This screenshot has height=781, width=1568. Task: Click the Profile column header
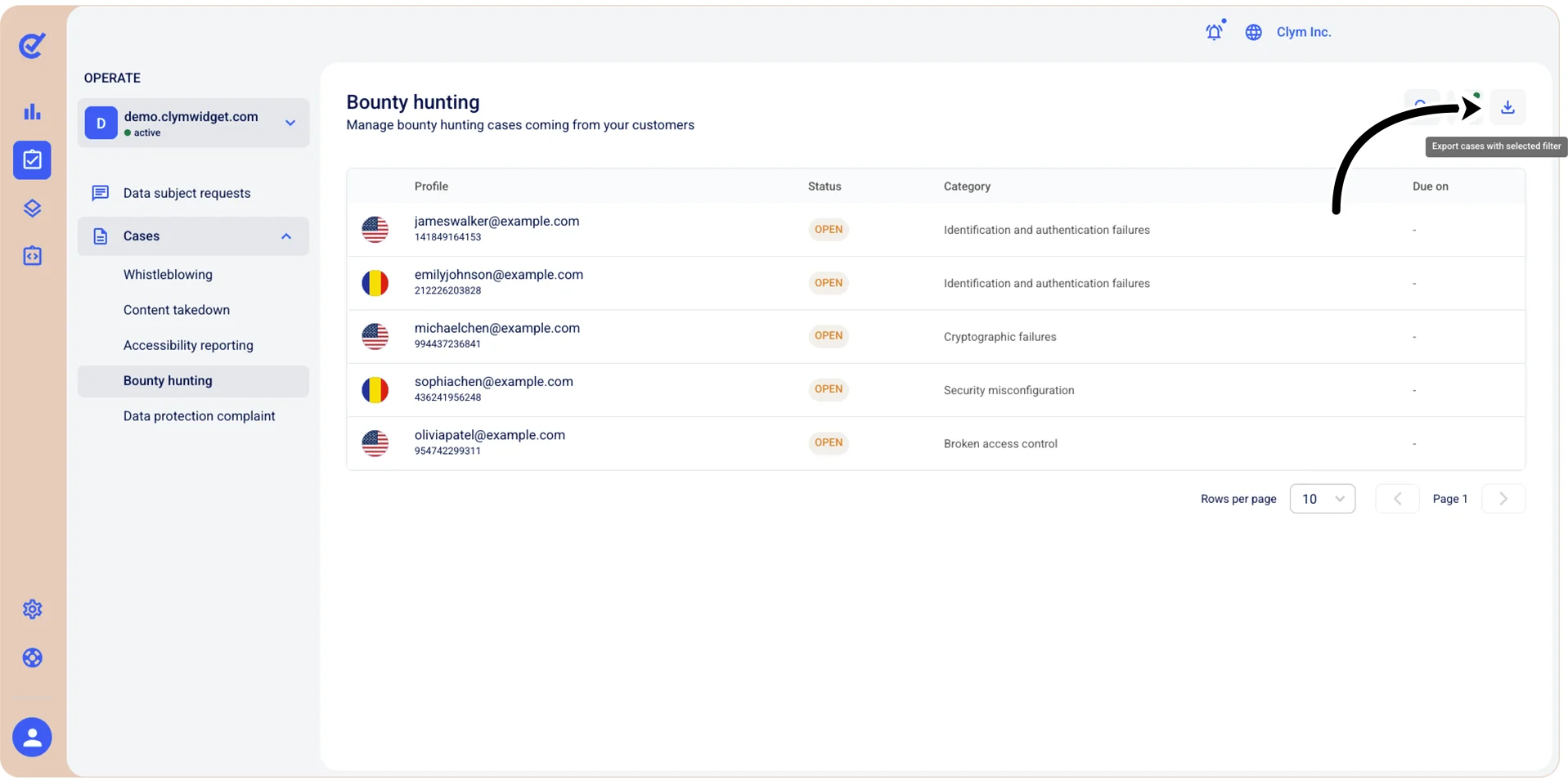[x=431, y=186]
